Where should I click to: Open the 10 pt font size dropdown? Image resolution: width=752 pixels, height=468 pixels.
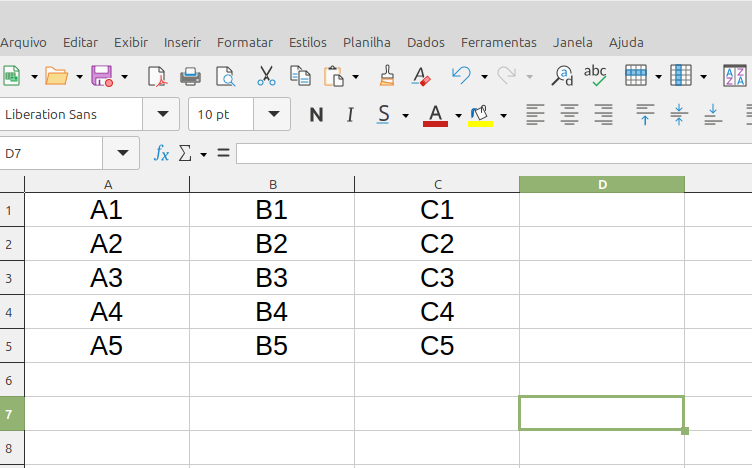point(272,115)
